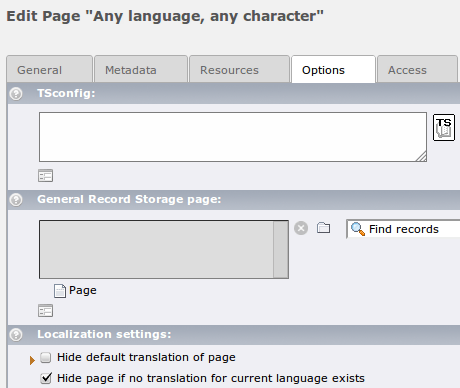Enable Hide default translation of page
The height and width of the screenshot is (388, 460).
(x=46, y=357)
